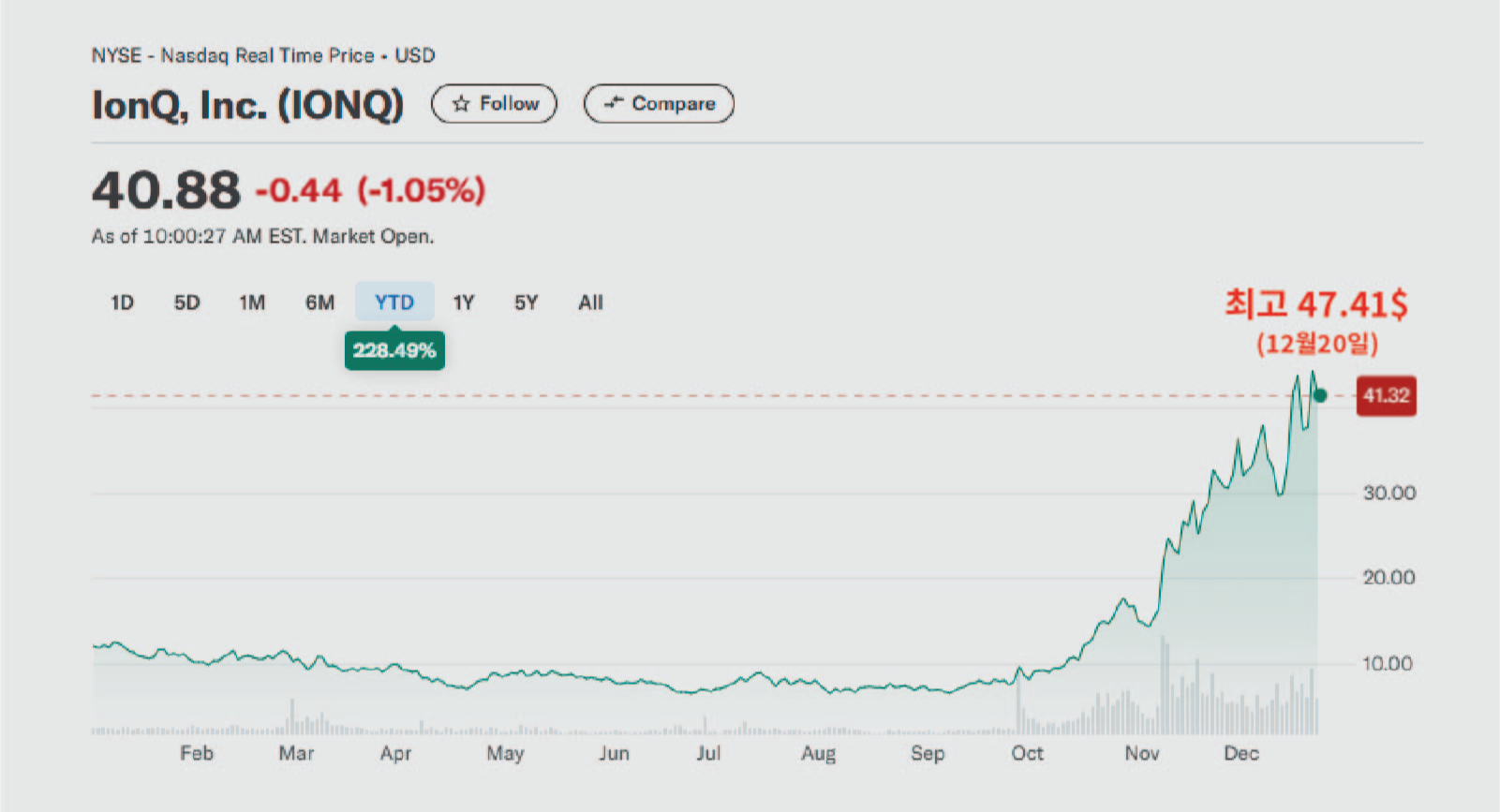The width and height of the screenshot is (1500, 812).
Task: Click the As of 10:00:27 AM EST timestamp
Action: (262, 236)
